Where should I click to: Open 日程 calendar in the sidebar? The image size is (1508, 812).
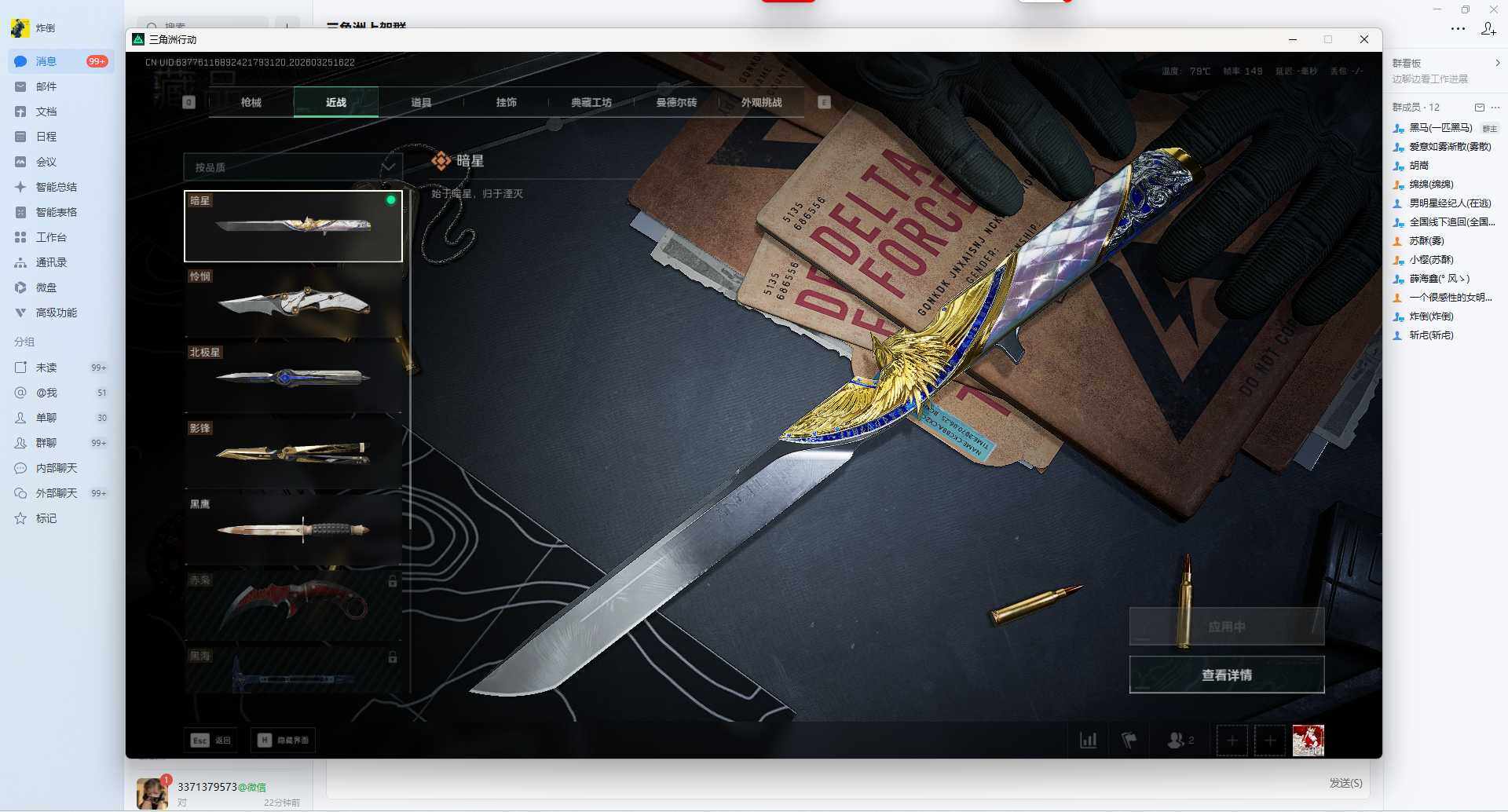pyautogui.click(x=61, y=137)
